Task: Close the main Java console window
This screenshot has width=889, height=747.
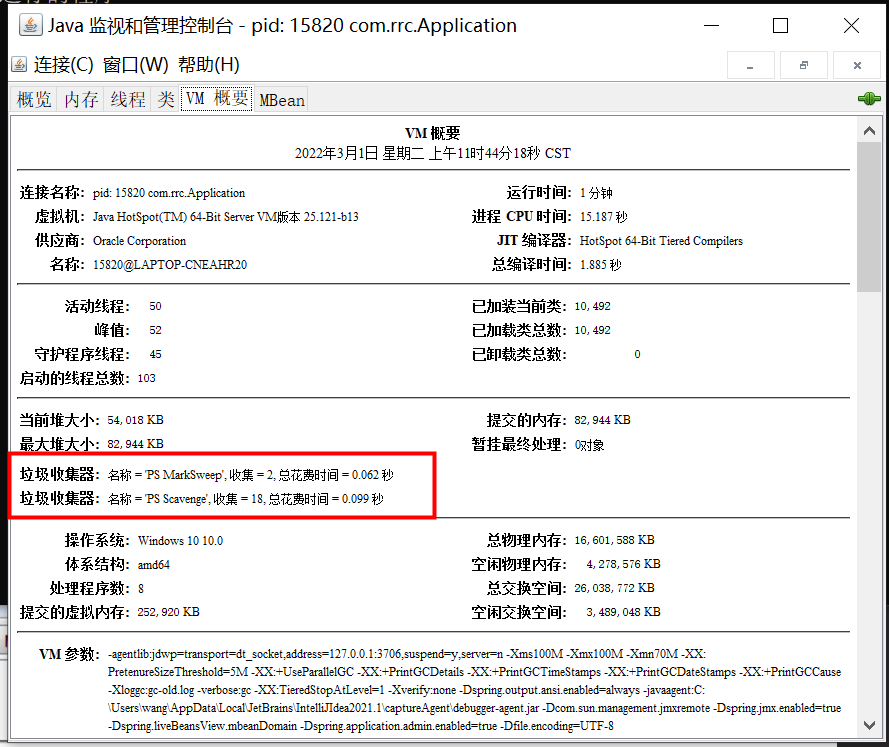Action: coord(851,26)
